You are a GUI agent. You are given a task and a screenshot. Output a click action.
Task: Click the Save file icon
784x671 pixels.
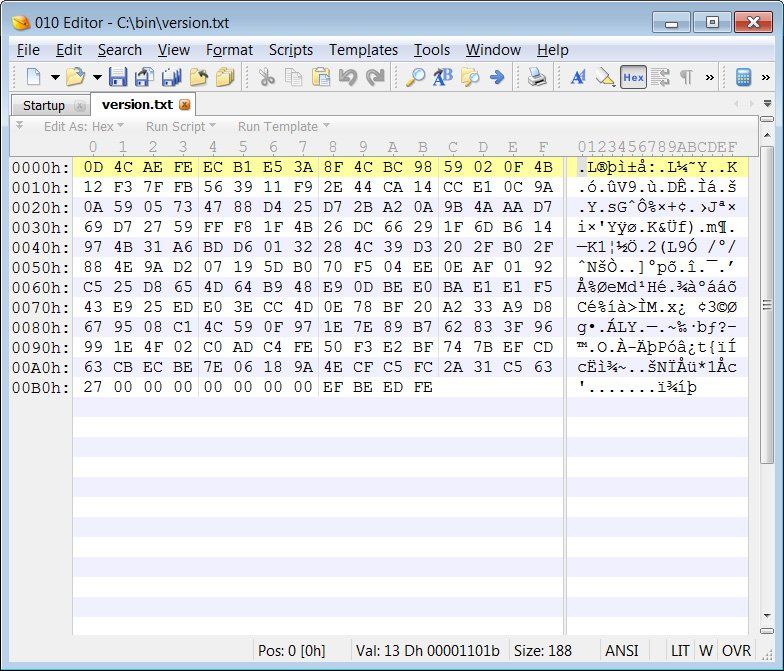(118, 78)
